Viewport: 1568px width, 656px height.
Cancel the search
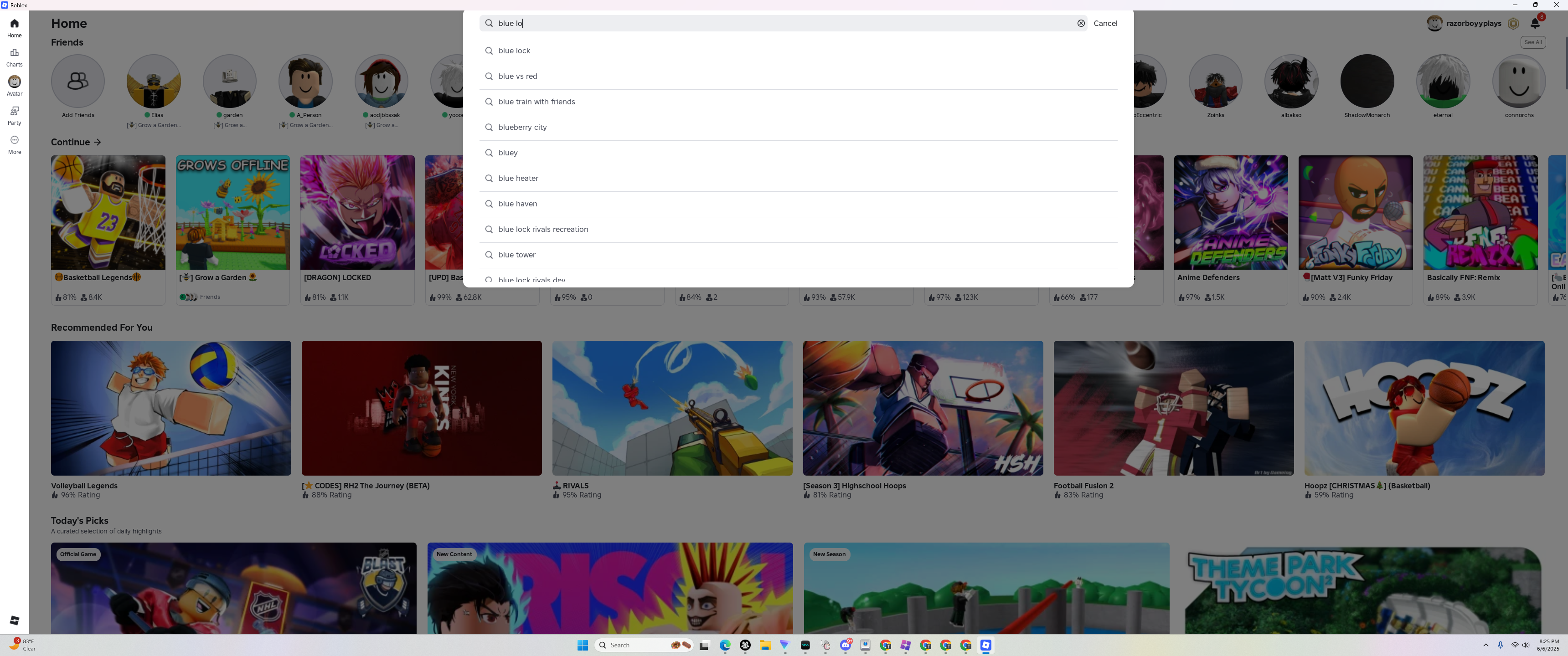pyautogui.click(x=1105, y=23)
